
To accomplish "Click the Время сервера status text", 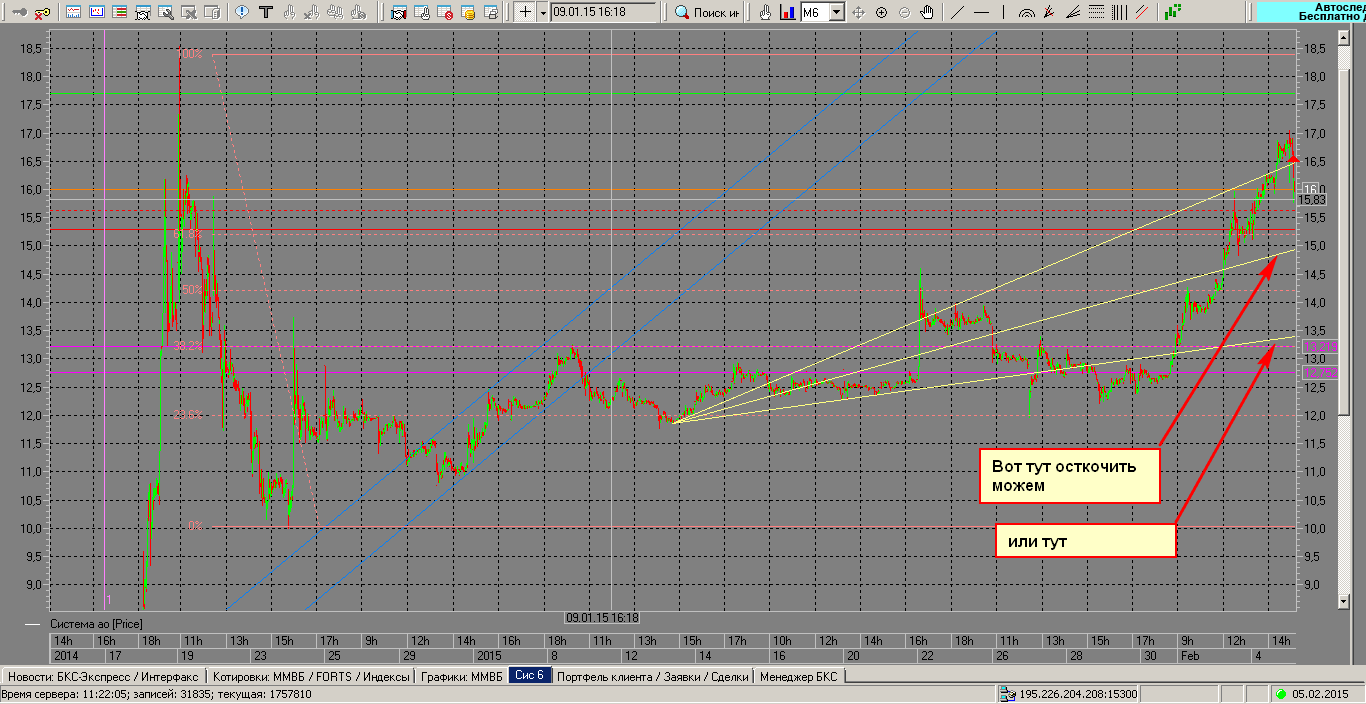I will 157,694.
